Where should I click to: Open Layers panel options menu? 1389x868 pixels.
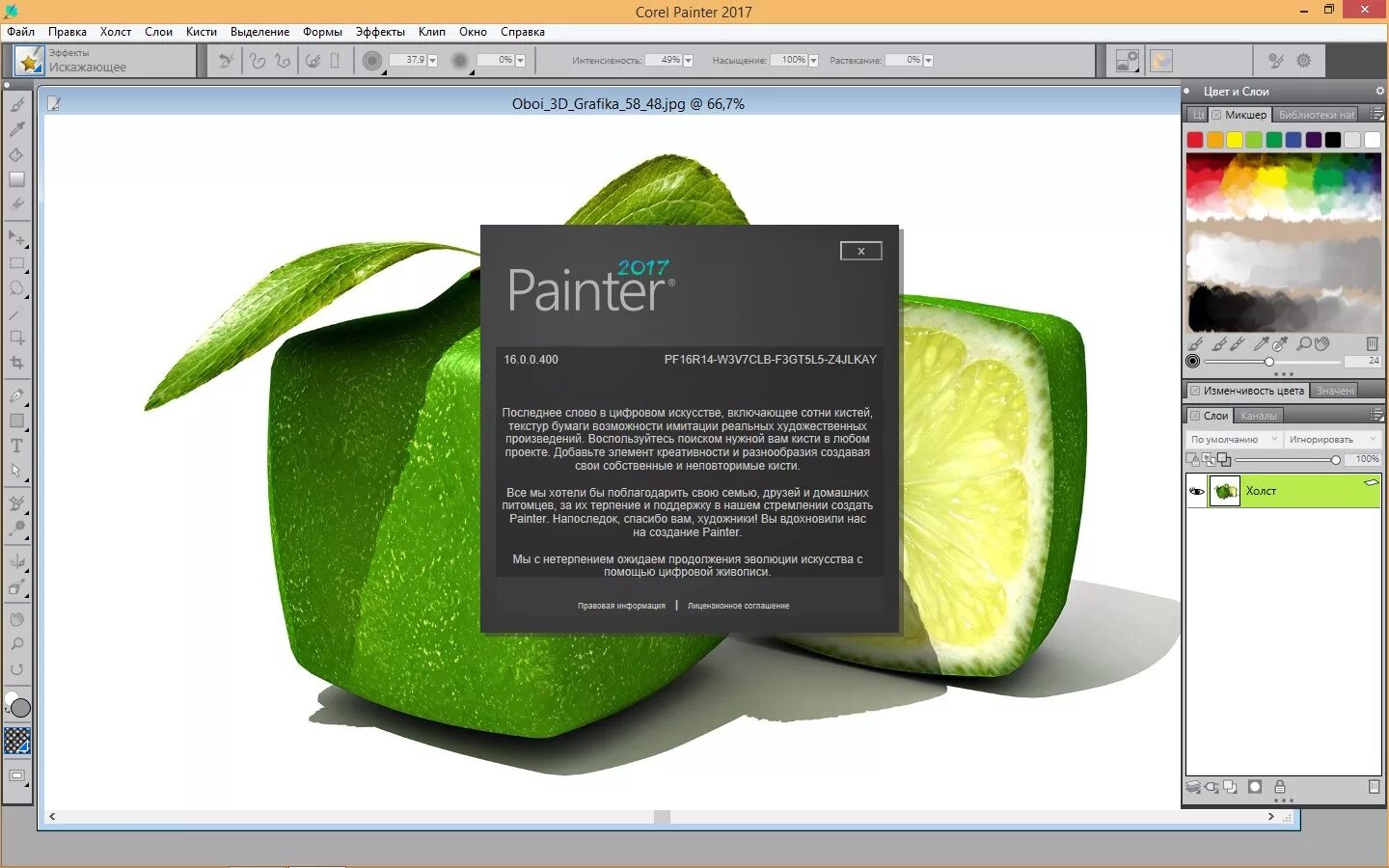[1377, 415]
